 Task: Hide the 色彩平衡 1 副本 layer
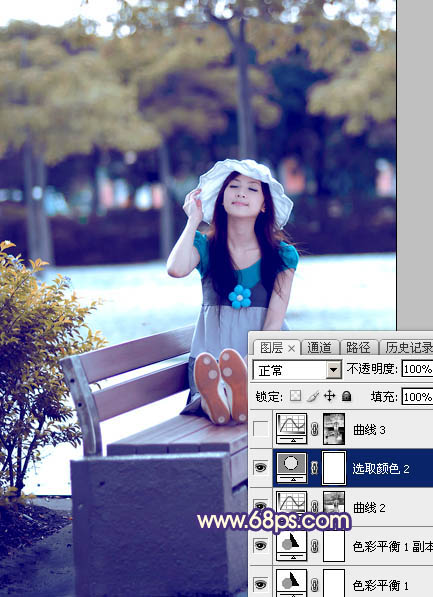[x=260, y=546]
